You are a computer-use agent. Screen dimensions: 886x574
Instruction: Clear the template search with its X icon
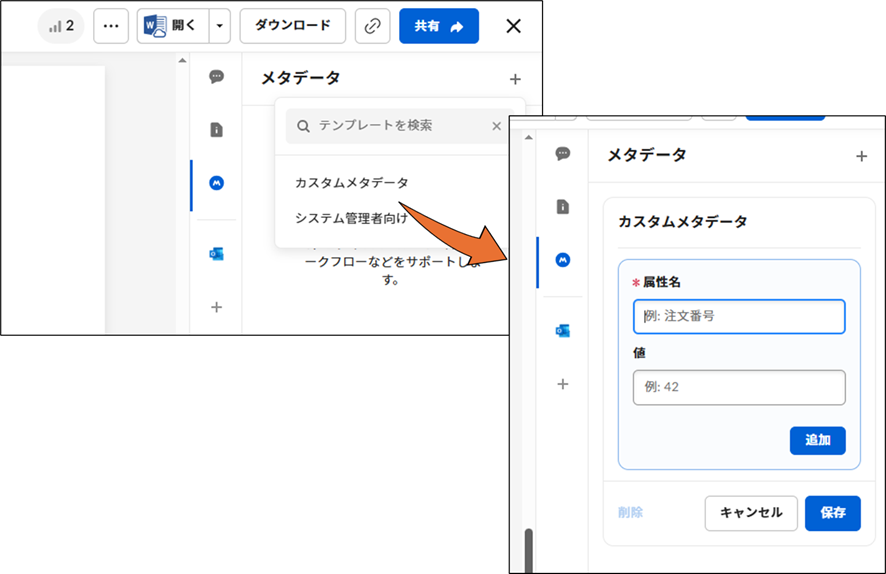point(496,126)
